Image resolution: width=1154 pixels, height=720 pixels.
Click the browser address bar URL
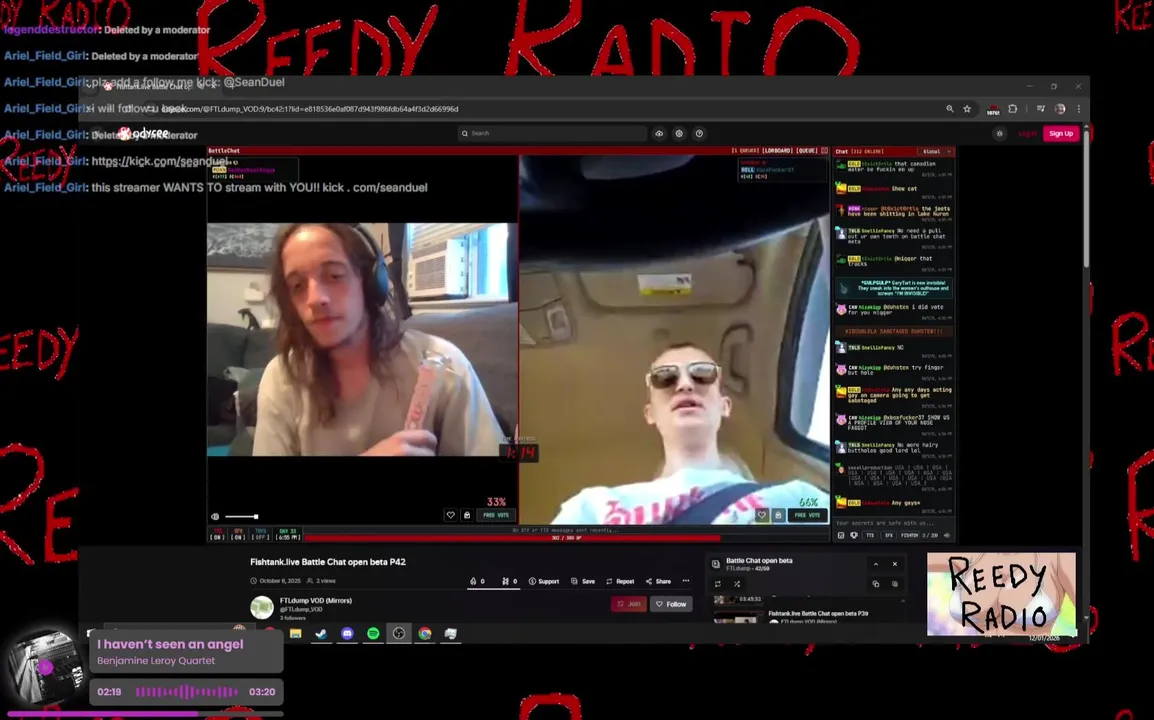point(310,109)
